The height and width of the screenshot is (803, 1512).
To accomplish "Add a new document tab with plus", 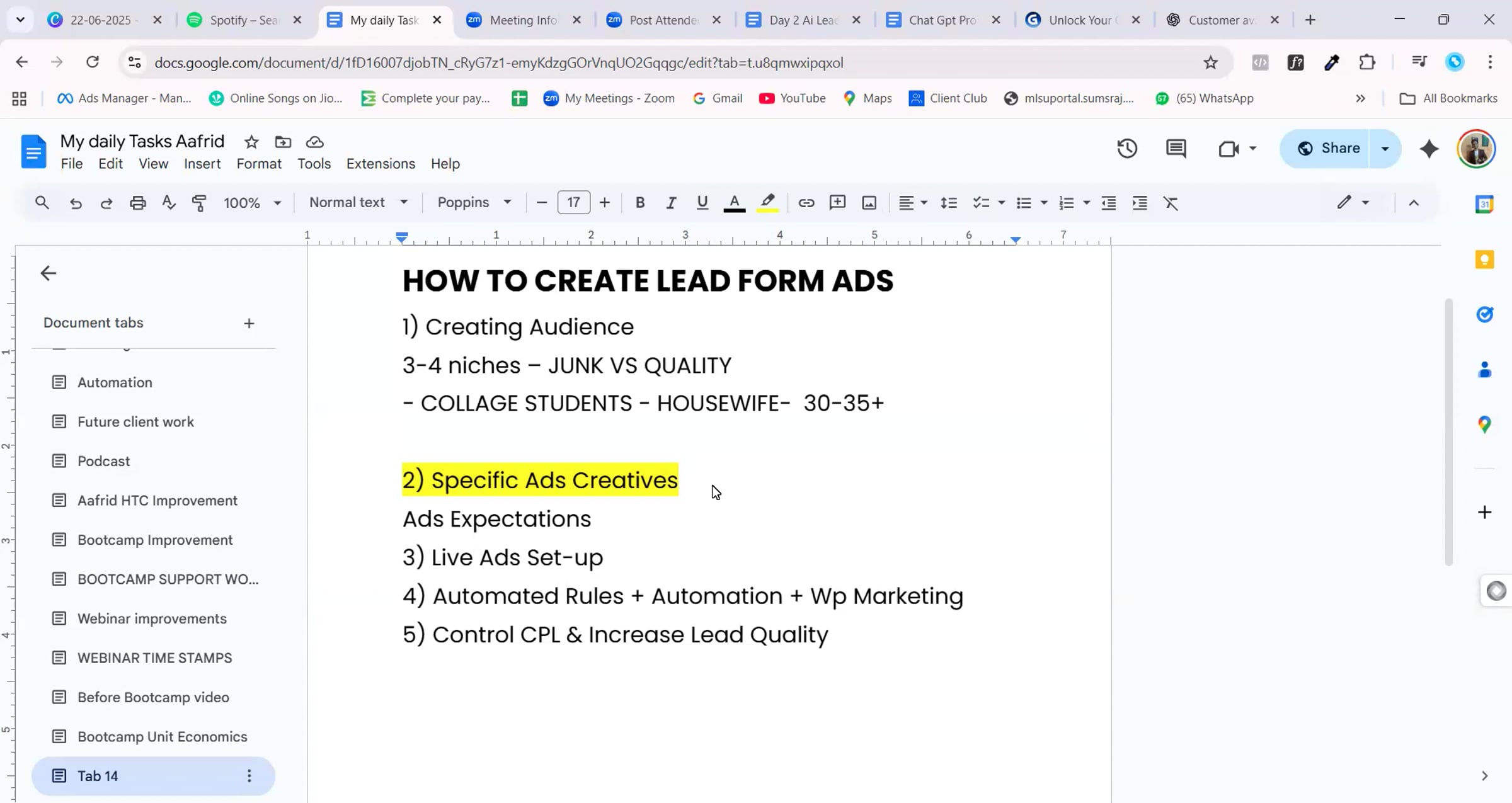I will (x=249, y=323).
